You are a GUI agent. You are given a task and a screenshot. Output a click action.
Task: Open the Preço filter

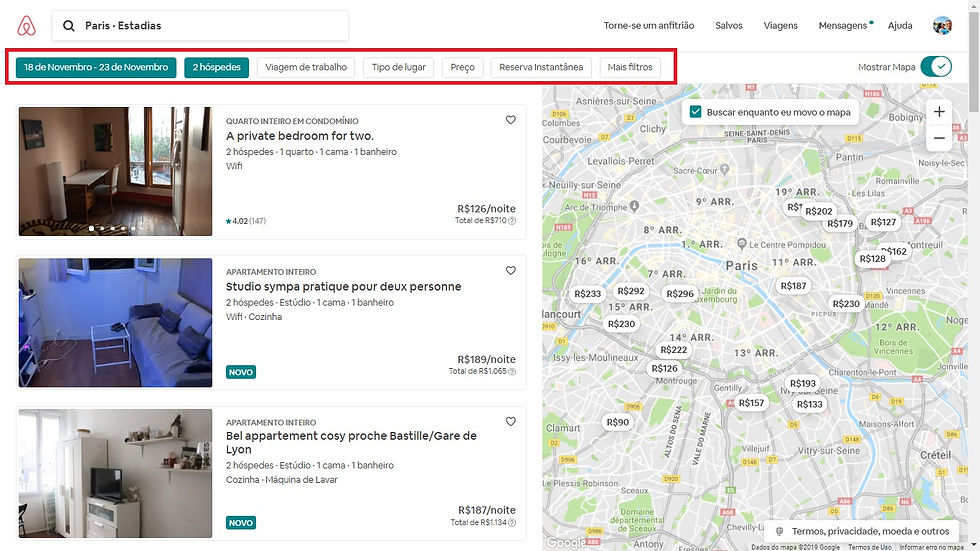[462, 67]
